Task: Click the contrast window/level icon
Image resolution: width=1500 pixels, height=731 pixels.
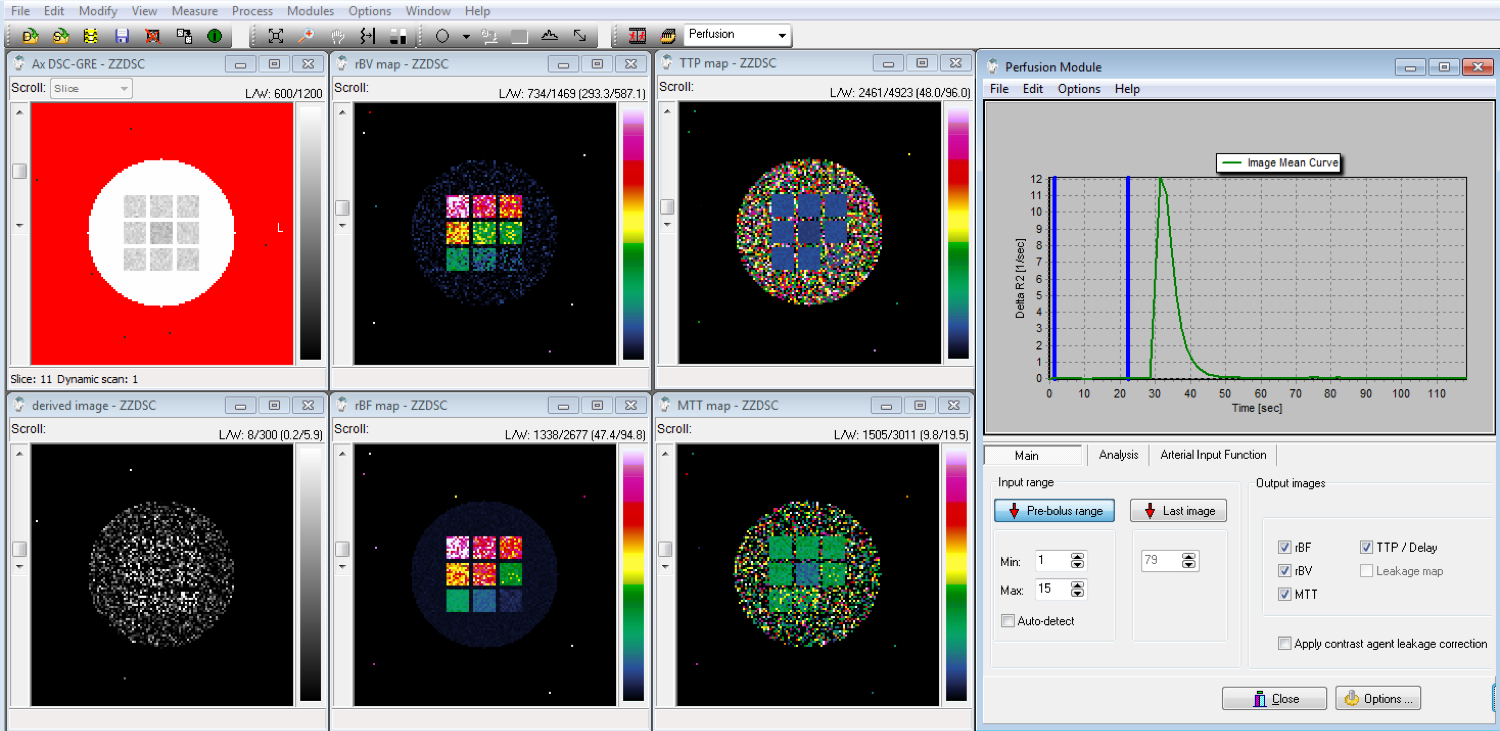Action: click(x=398, y=36)
